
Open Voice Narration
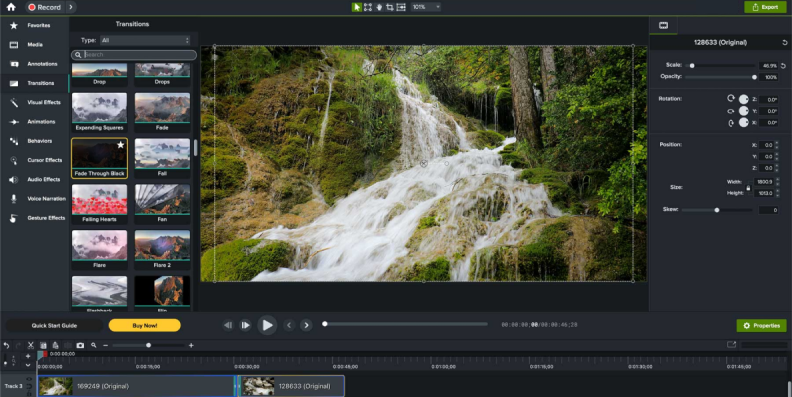tap(34, 198)
